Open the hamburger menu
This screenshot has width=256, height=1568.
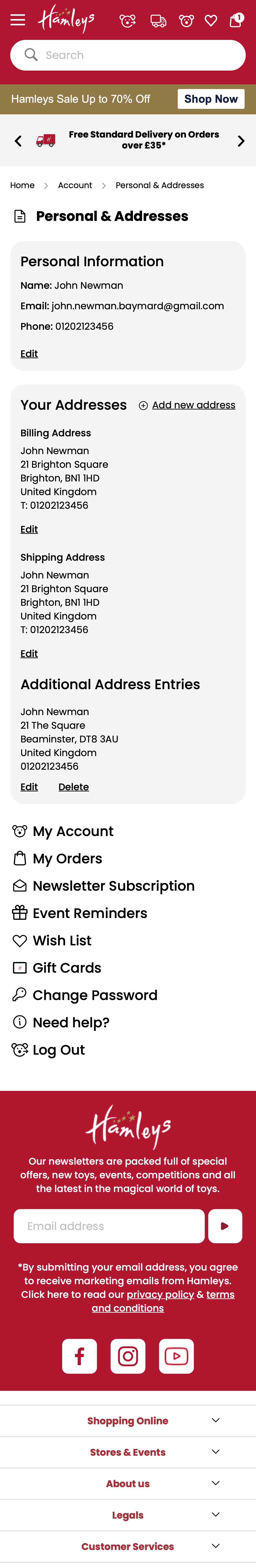pyautogui.click(x=18, y=20)
